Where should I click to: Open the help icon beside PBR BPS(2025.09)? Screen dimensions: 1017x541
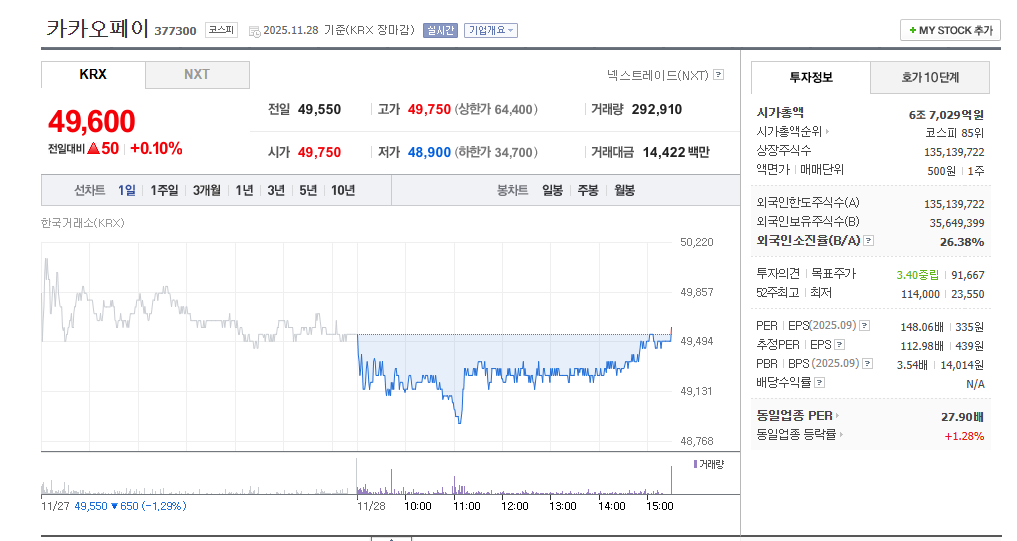pos(867,364)
